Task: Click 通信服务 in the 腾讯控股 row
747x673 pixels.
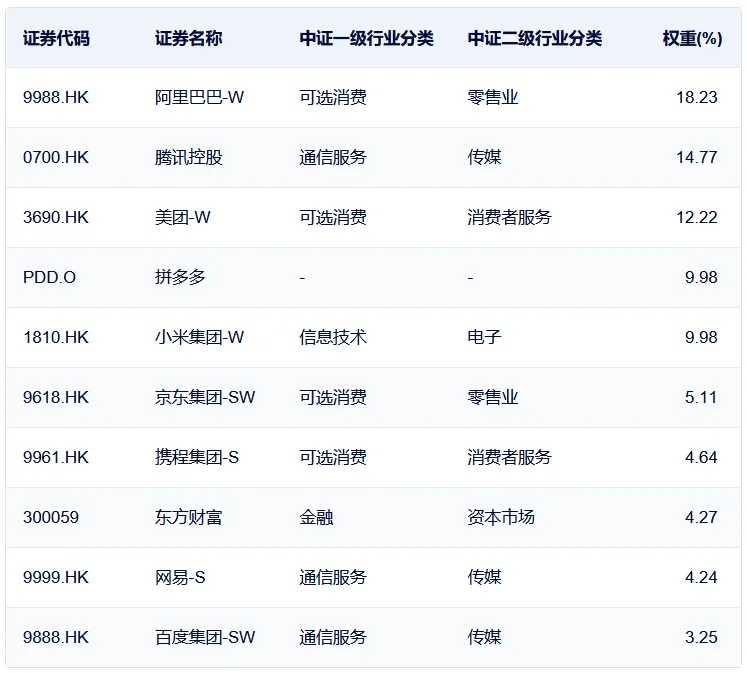Action: pos(333,158)
